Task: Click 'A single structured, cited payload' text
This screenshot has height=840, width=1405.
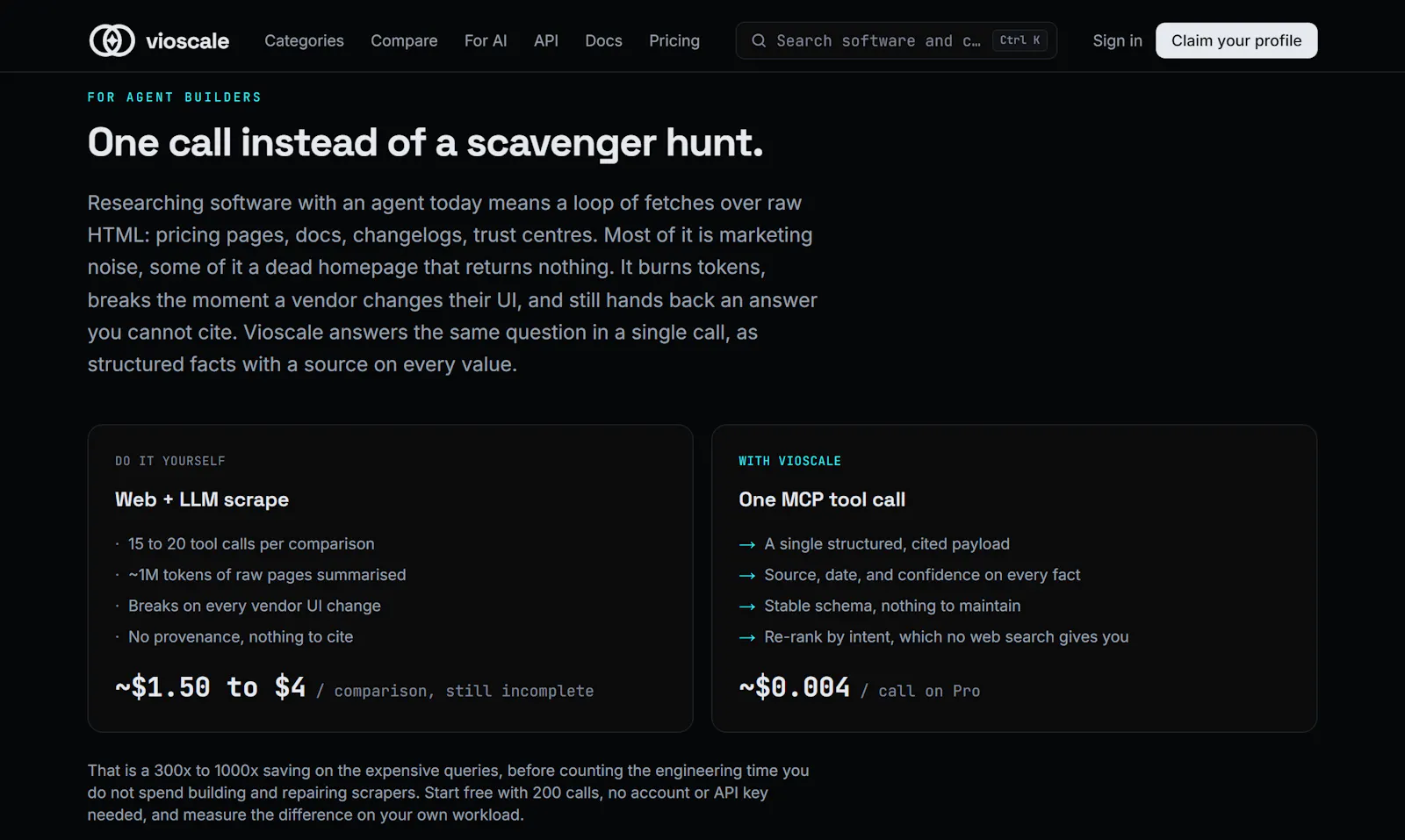Action: click(887, 544)
